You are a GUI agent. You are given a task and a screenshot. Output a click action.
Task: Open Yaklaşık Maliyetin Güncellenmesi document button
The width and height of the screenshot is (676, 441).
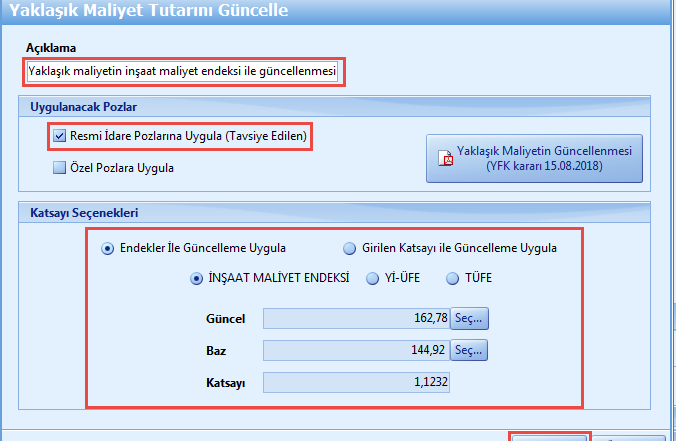tap(535, 158)
